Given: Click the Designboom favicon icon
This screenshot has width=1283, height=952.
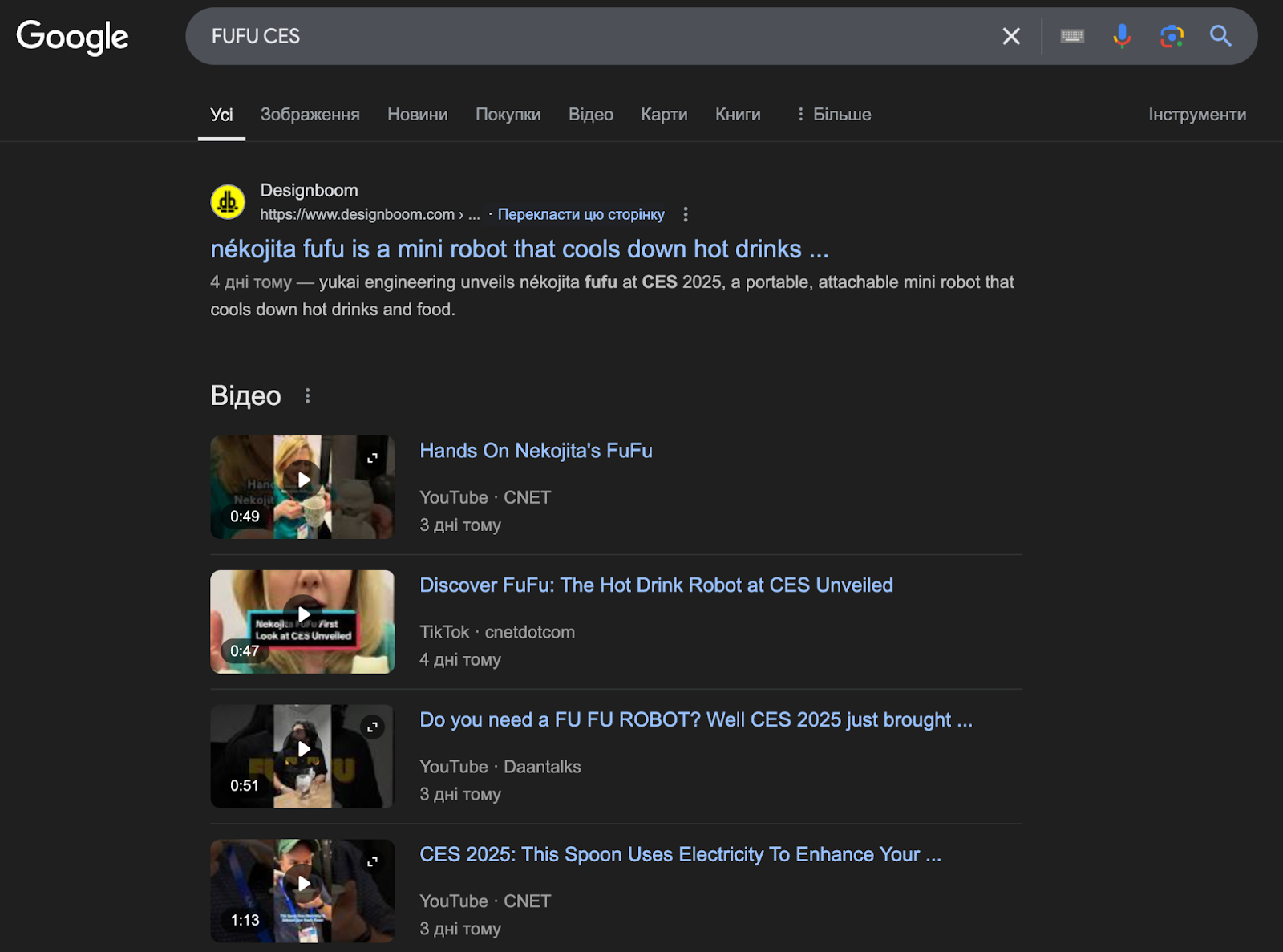Looking at the screenshot, I should coord(228,201).
